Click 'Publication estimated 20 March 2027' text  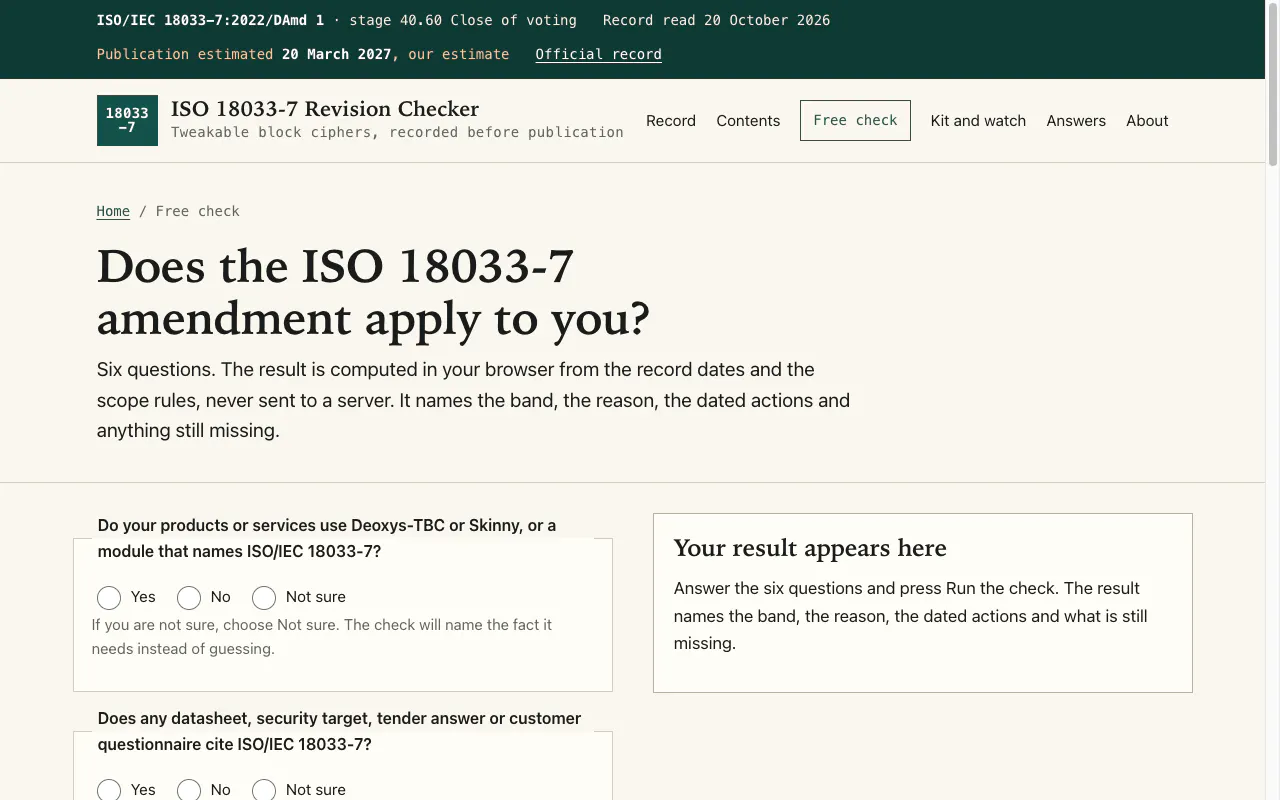(244, 54)
